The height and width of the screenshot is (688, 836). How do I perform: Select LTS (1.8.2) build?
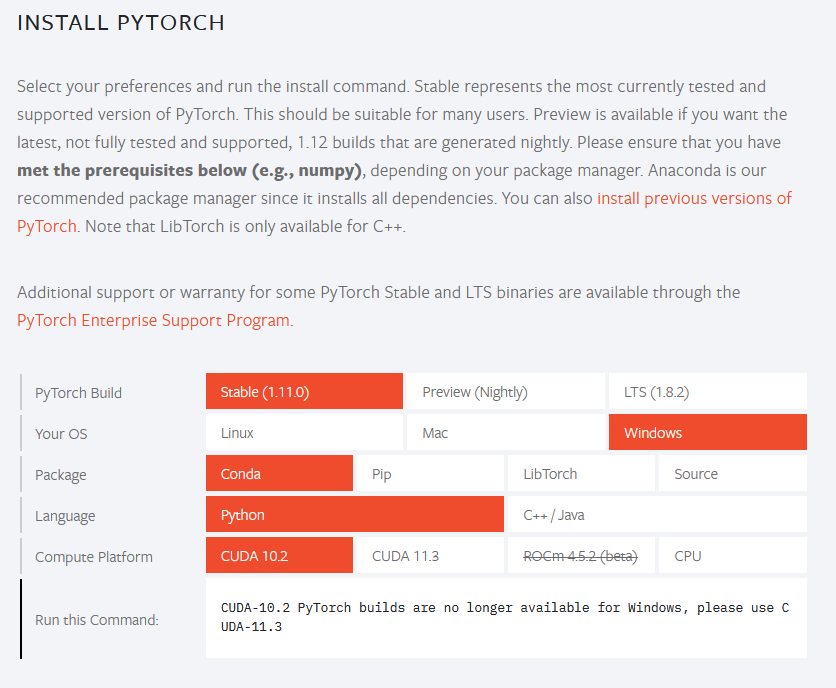[x=707, y=392]
